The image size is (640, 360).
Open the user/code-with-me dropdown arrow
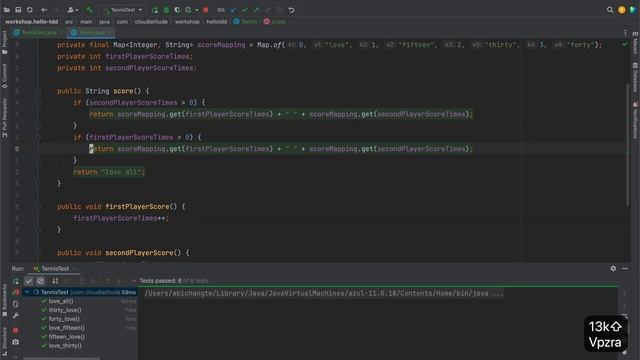tap(77, 10)
